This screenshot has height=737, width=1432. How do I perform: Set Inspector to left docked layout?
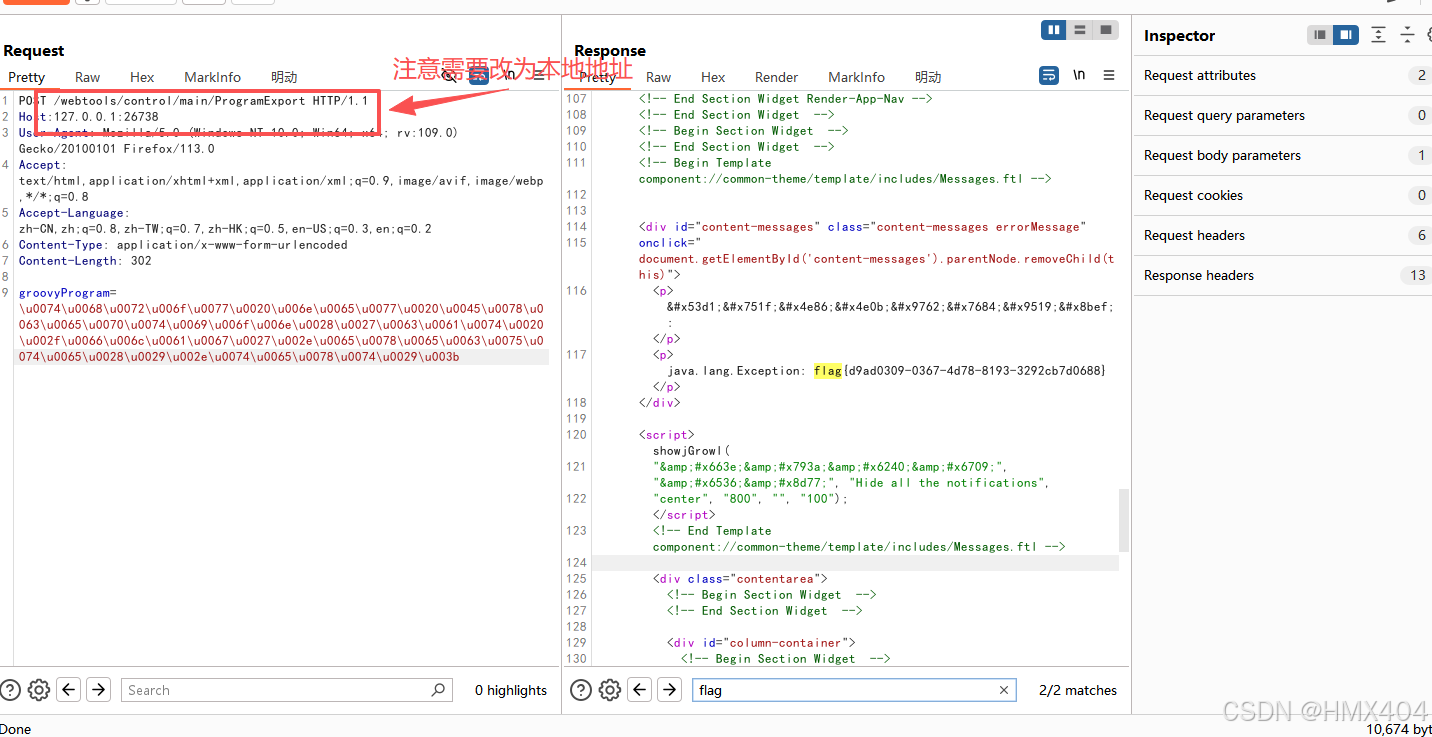(x=1321, y=35)
